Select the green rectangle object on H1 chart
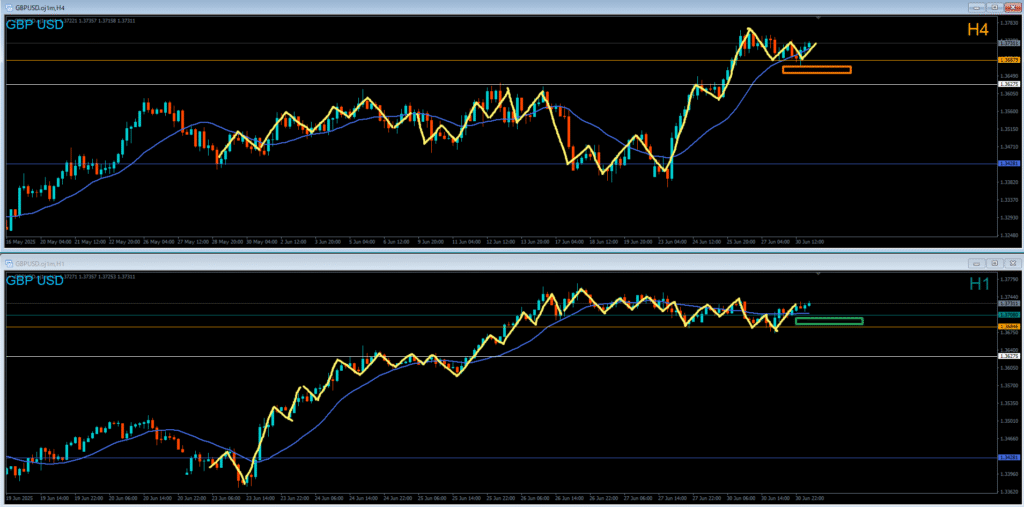The width and height of the screenshot is (1024, 507). [829, 321]
